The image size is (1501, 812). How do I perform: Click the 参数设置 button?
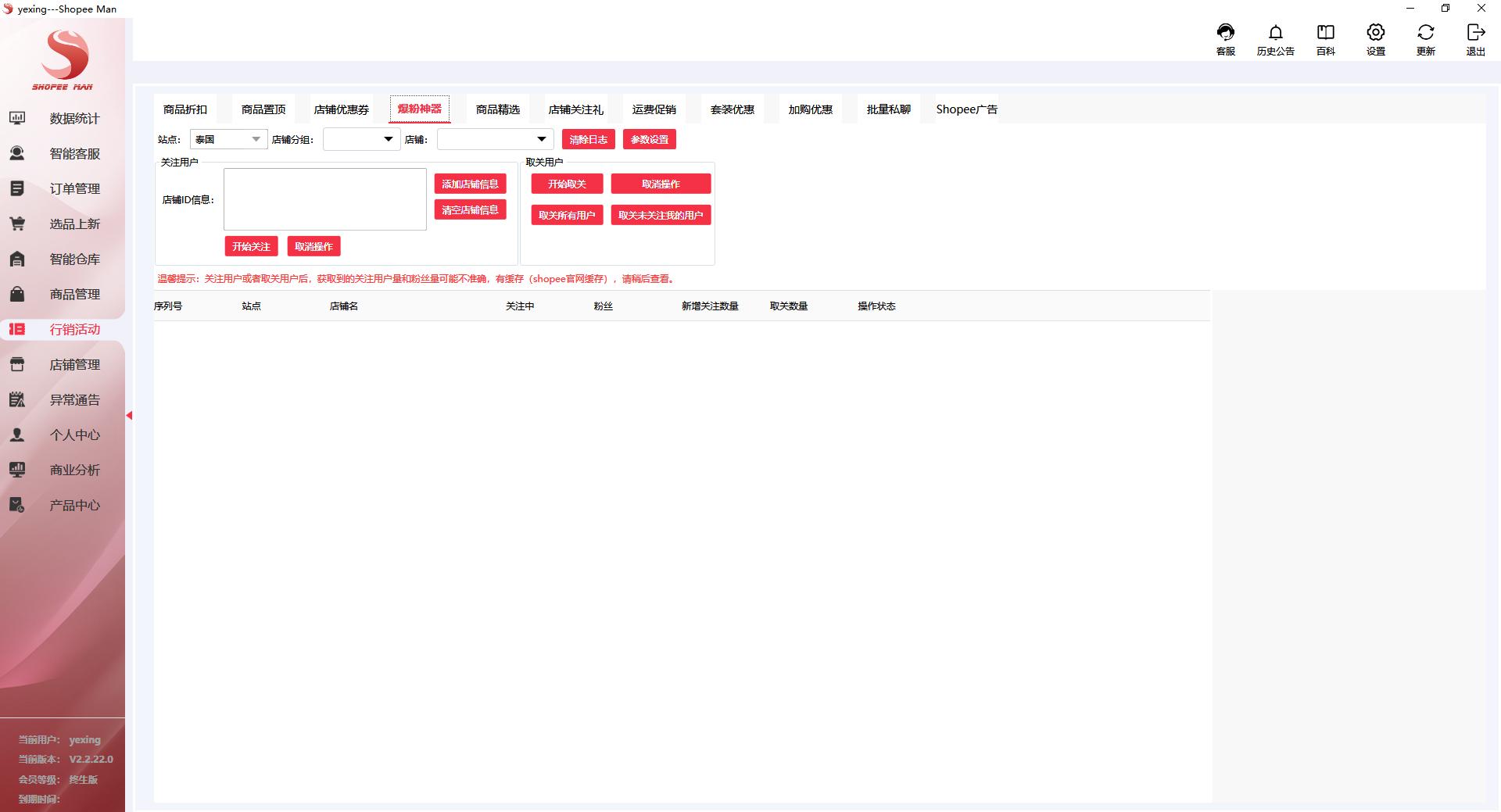pyautogui.click(x=650, y=139)
